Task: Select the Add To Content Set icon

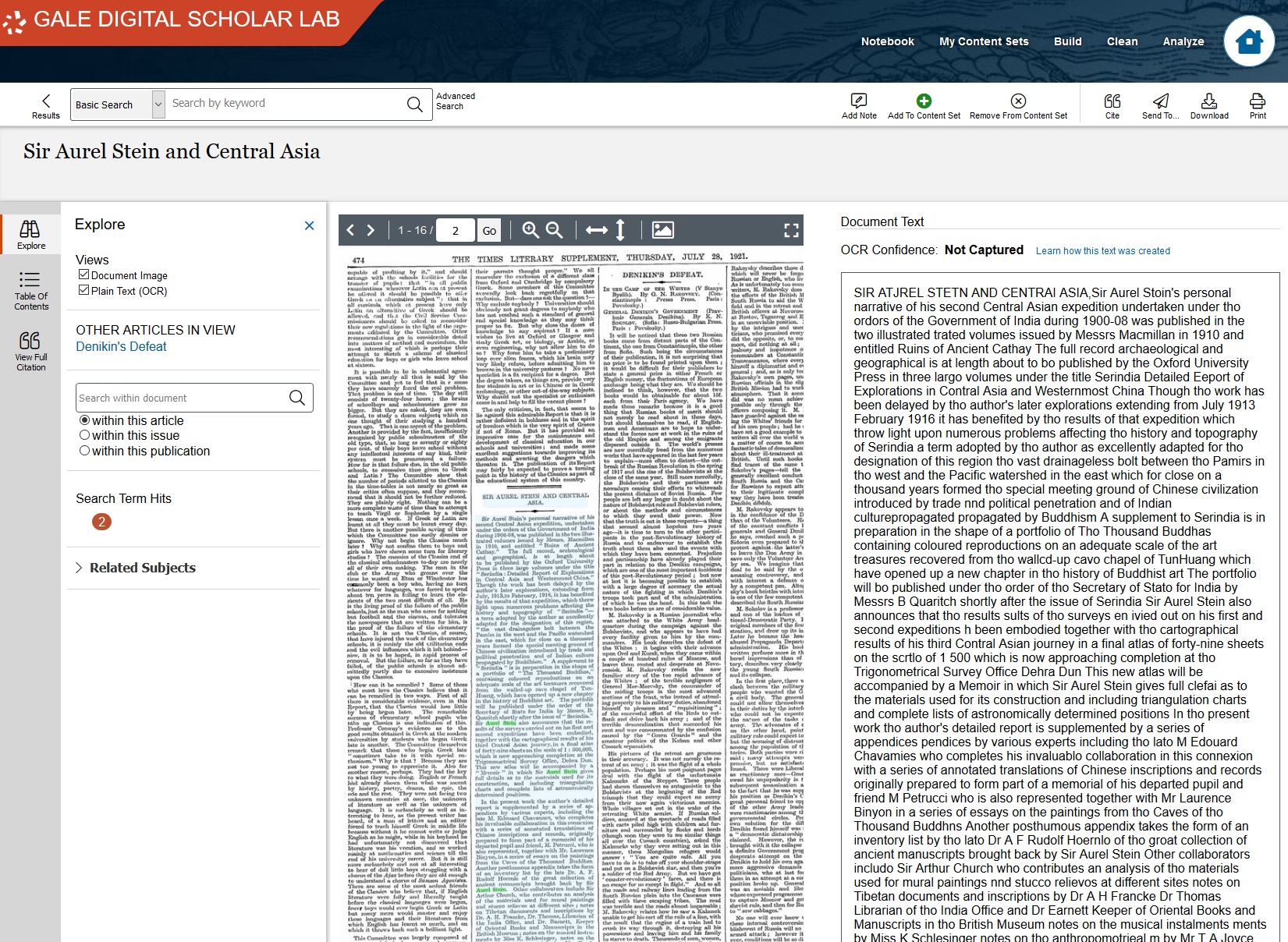Action: point(924,104)
